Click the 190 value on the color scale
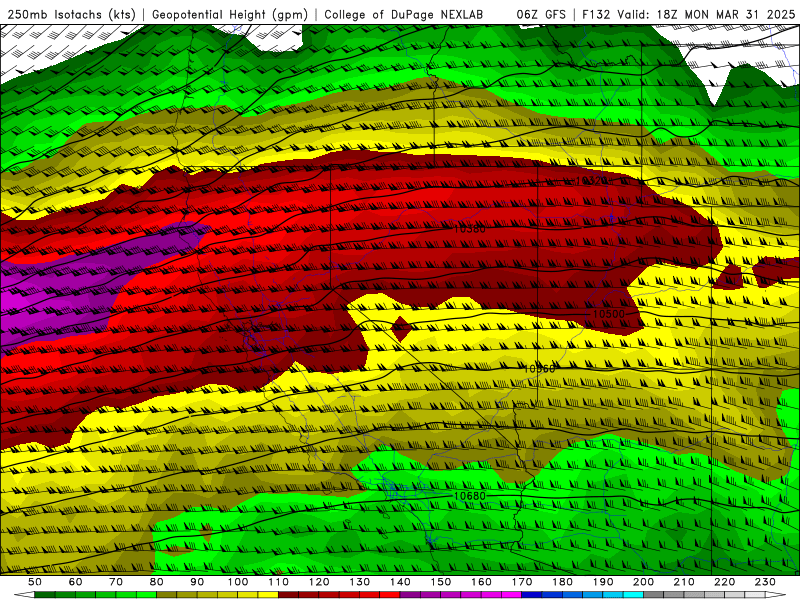Screen dimensions: 800x600 pyautogui.click(x=603, y=582)
